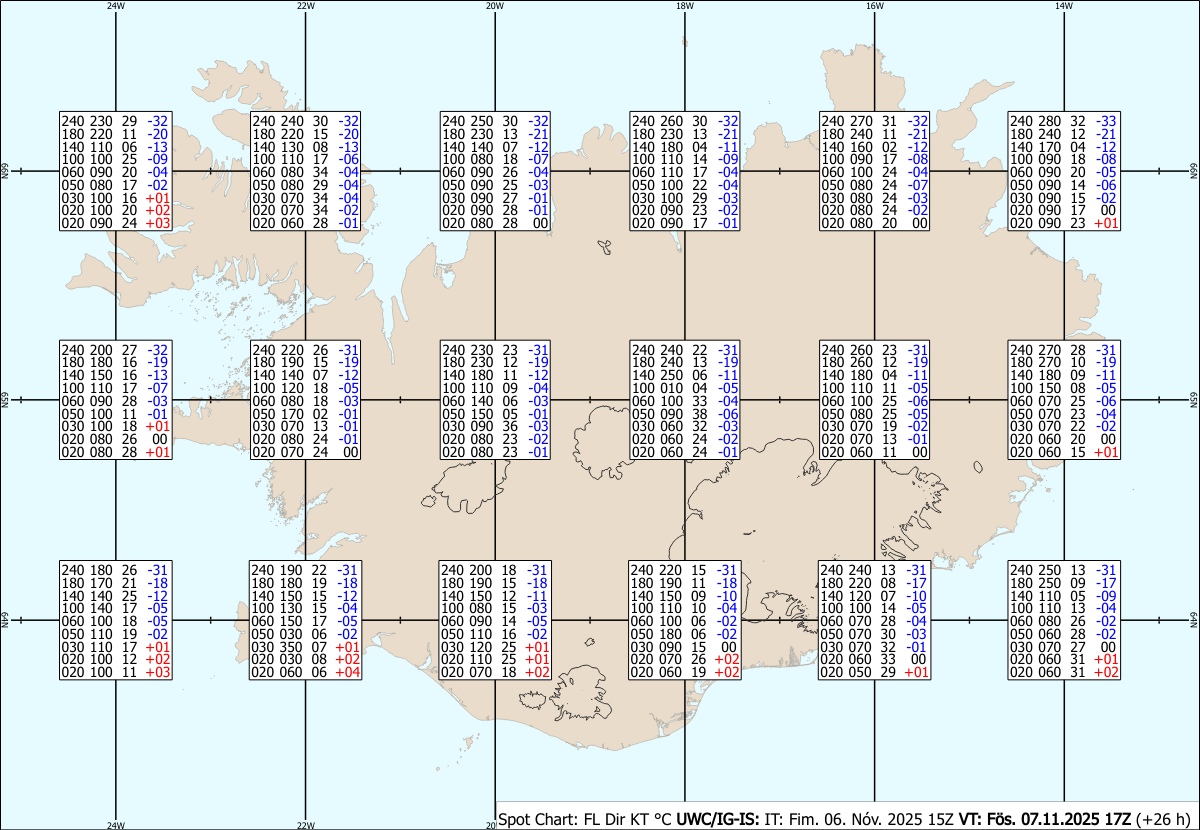Select the row "020 060 28 -01"

(305, 224)
